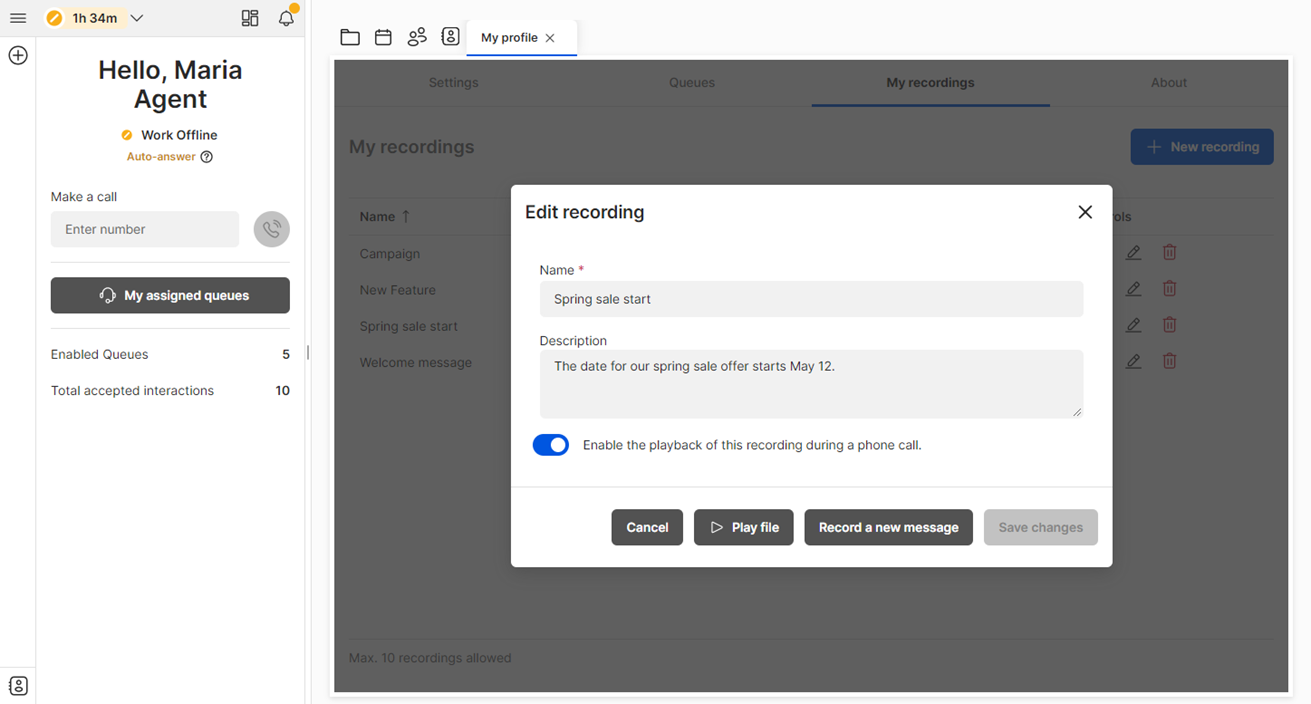Delete the New Feature recording
The height and width of the screenshot is (704, 1311).
click(1169, 289)
